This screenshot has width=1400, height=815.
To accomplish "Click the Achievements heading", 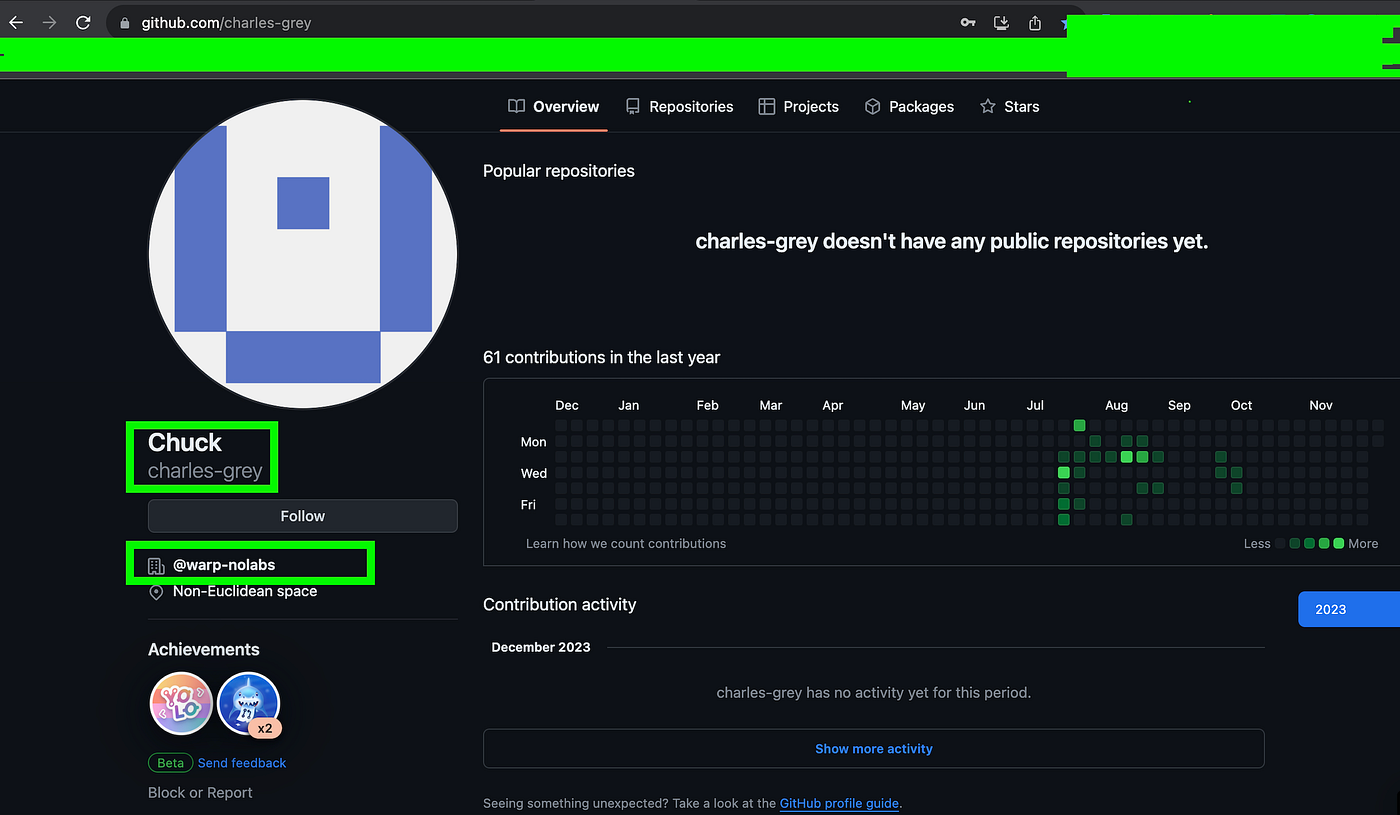I will click(204, 650).
